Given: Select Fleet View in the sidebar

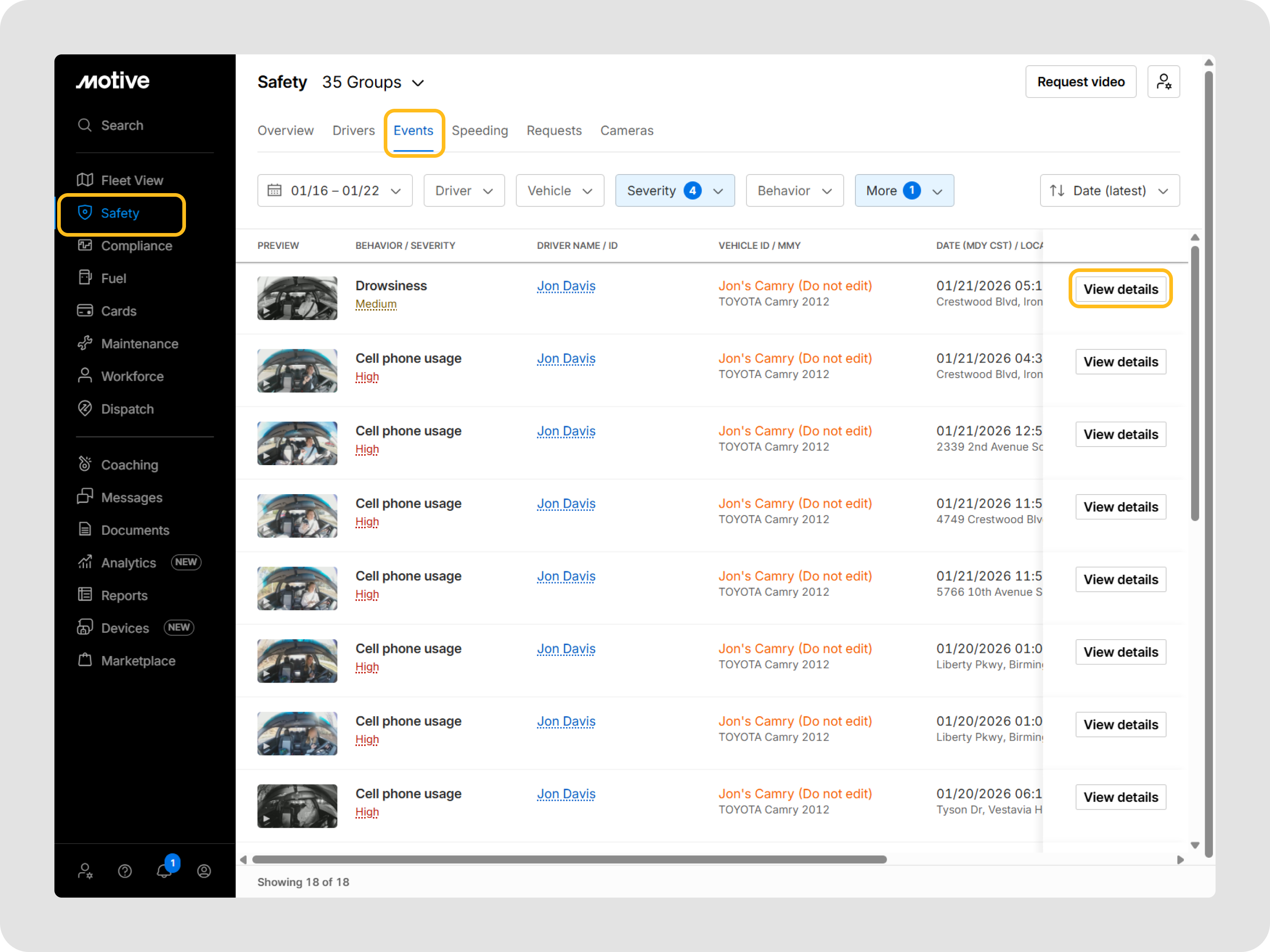Looking at the screenshot, I should 132,180.
